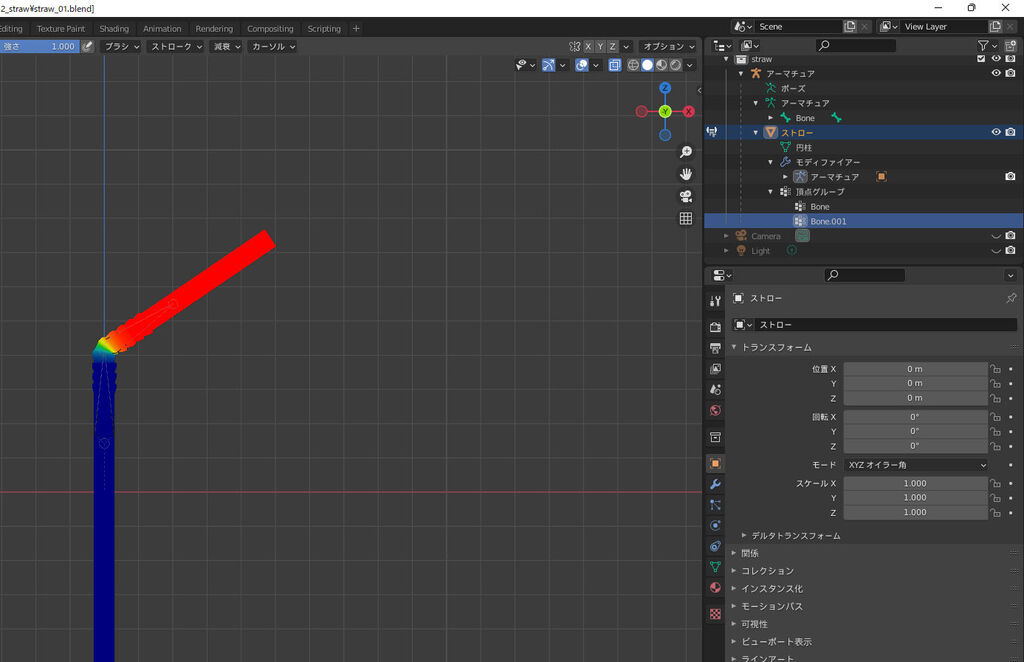Toggle X symmetry mirror button
The width and height of the screenshot is (1024, 662).
[588, 46]
